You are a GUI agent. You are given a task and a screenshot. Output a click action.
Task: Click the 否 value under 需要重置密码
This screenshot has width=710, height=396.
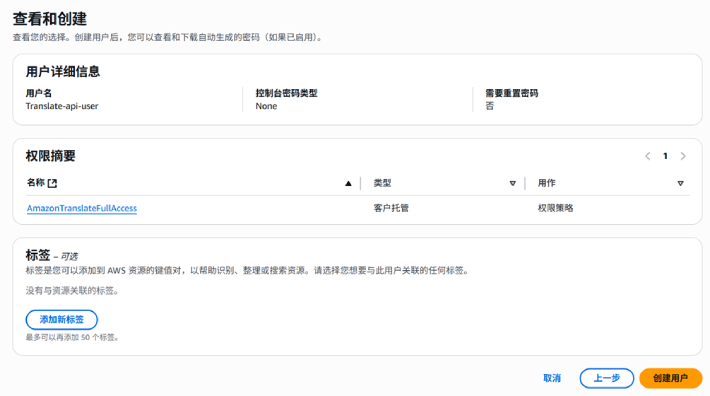[489, 106]
